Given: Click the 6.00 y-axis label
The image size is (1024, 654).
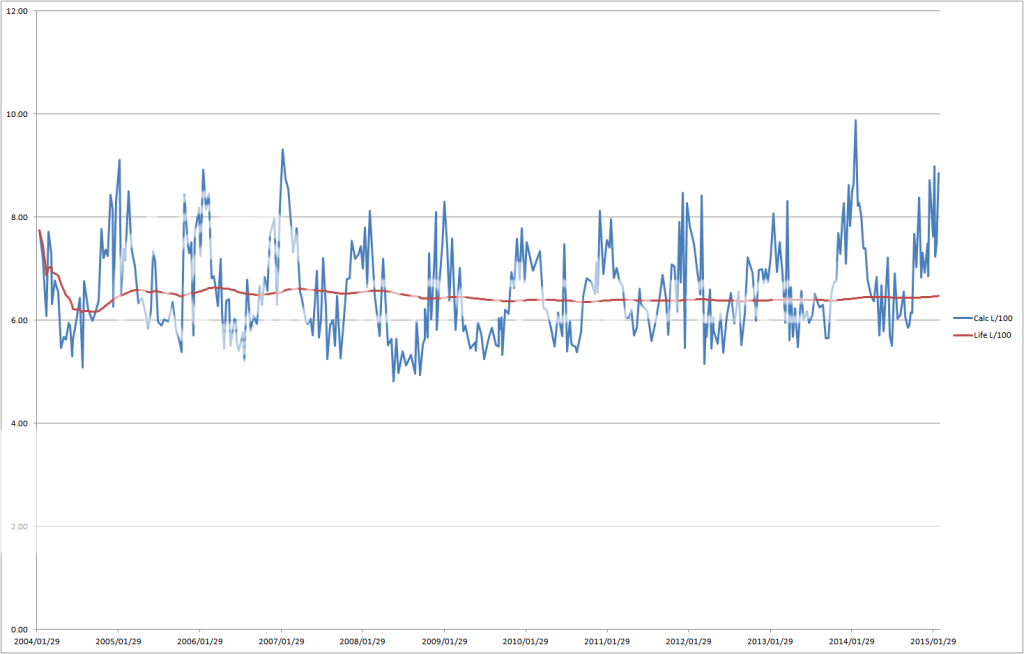Looking at the screenshot, I should [x=19, y=320].
